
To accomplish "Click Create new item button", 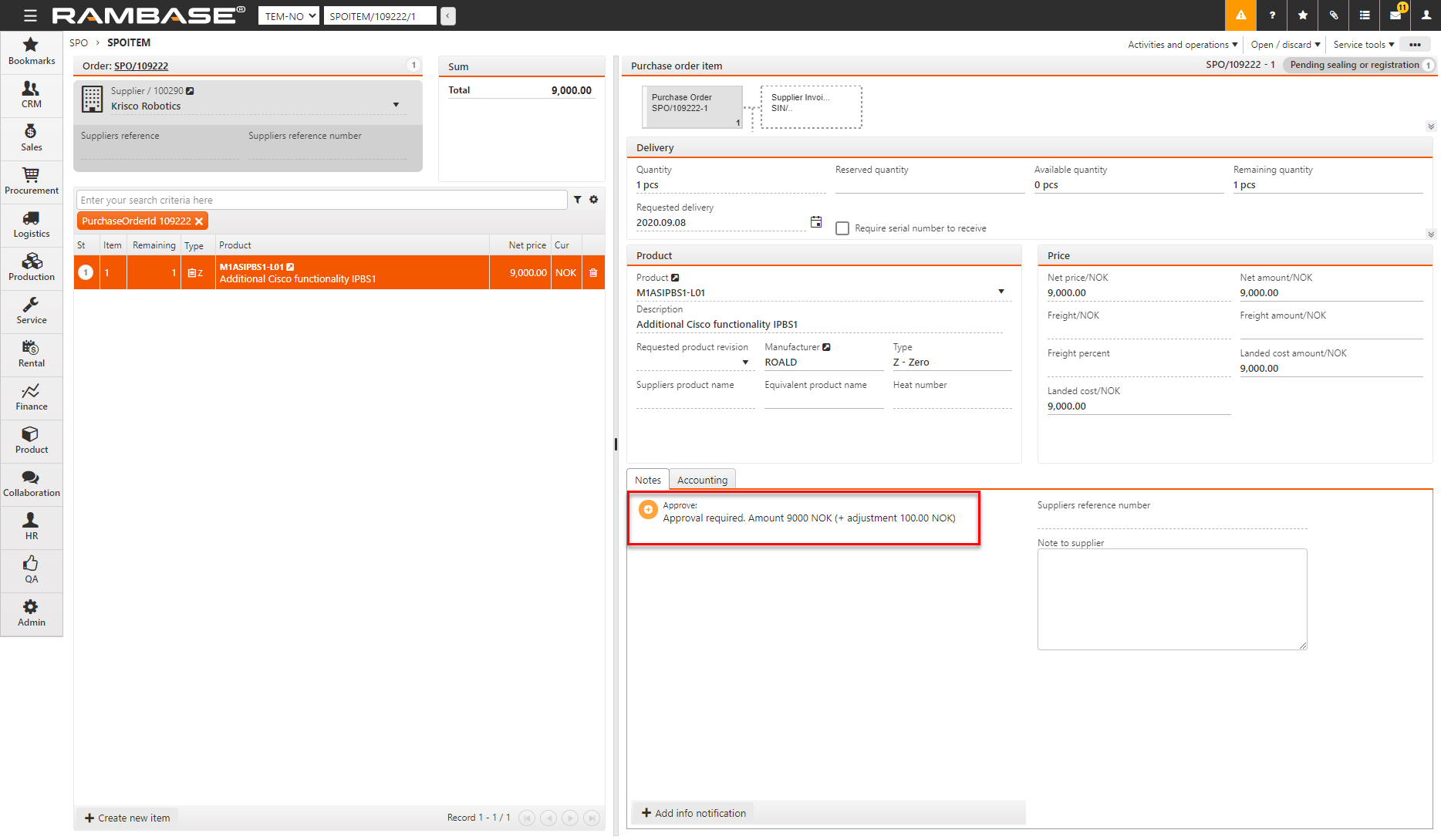I will [127, 818].
